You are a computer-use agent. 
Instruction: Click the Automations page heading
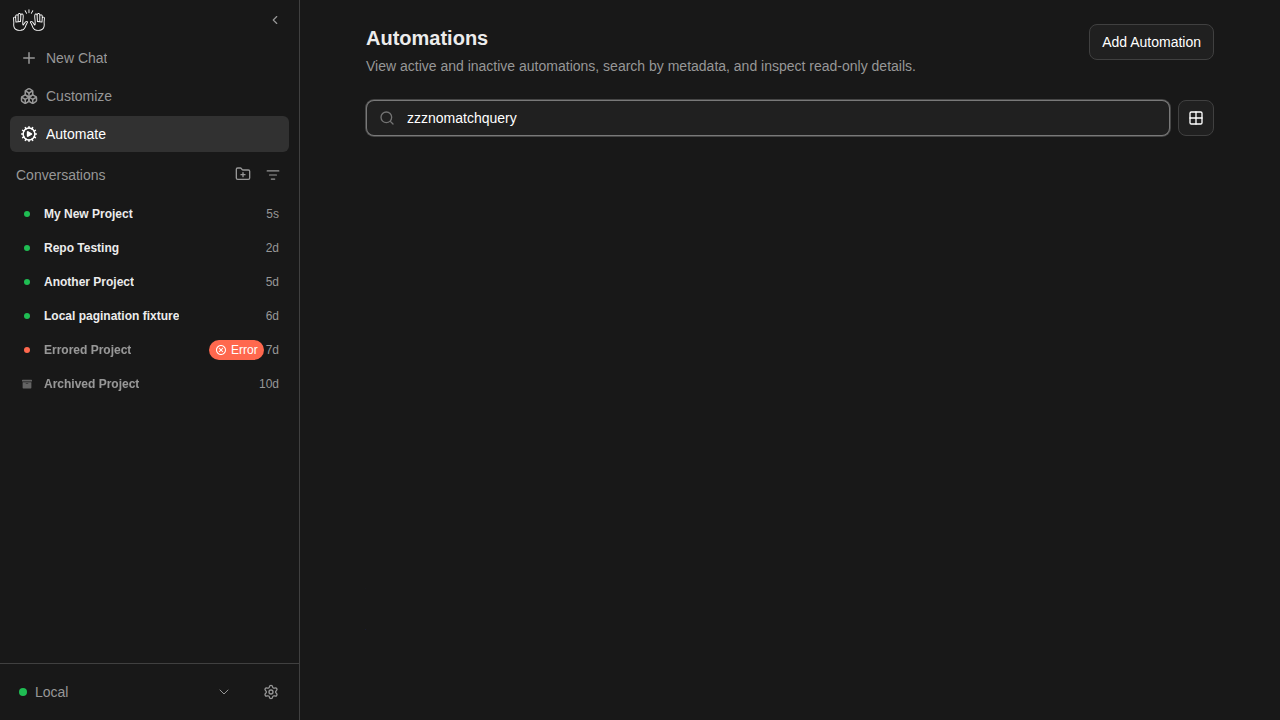click(x=427, y=38)
